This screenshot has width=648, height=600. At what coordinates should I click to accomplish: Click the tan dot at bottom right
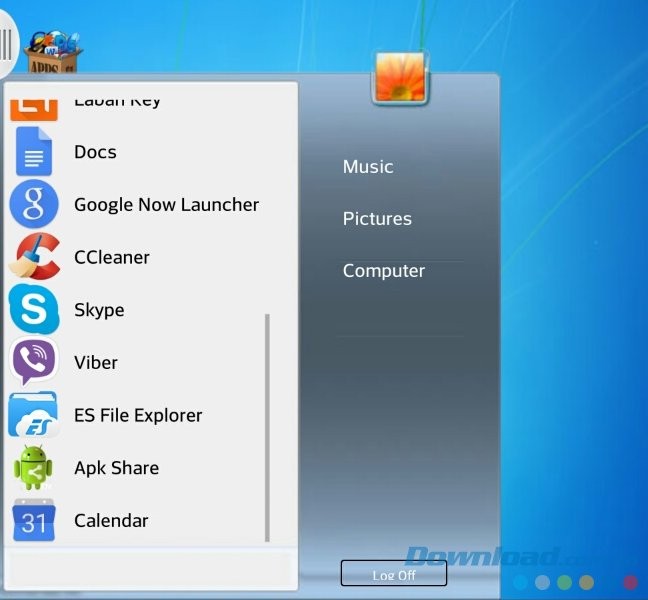[x=586, y=582]
